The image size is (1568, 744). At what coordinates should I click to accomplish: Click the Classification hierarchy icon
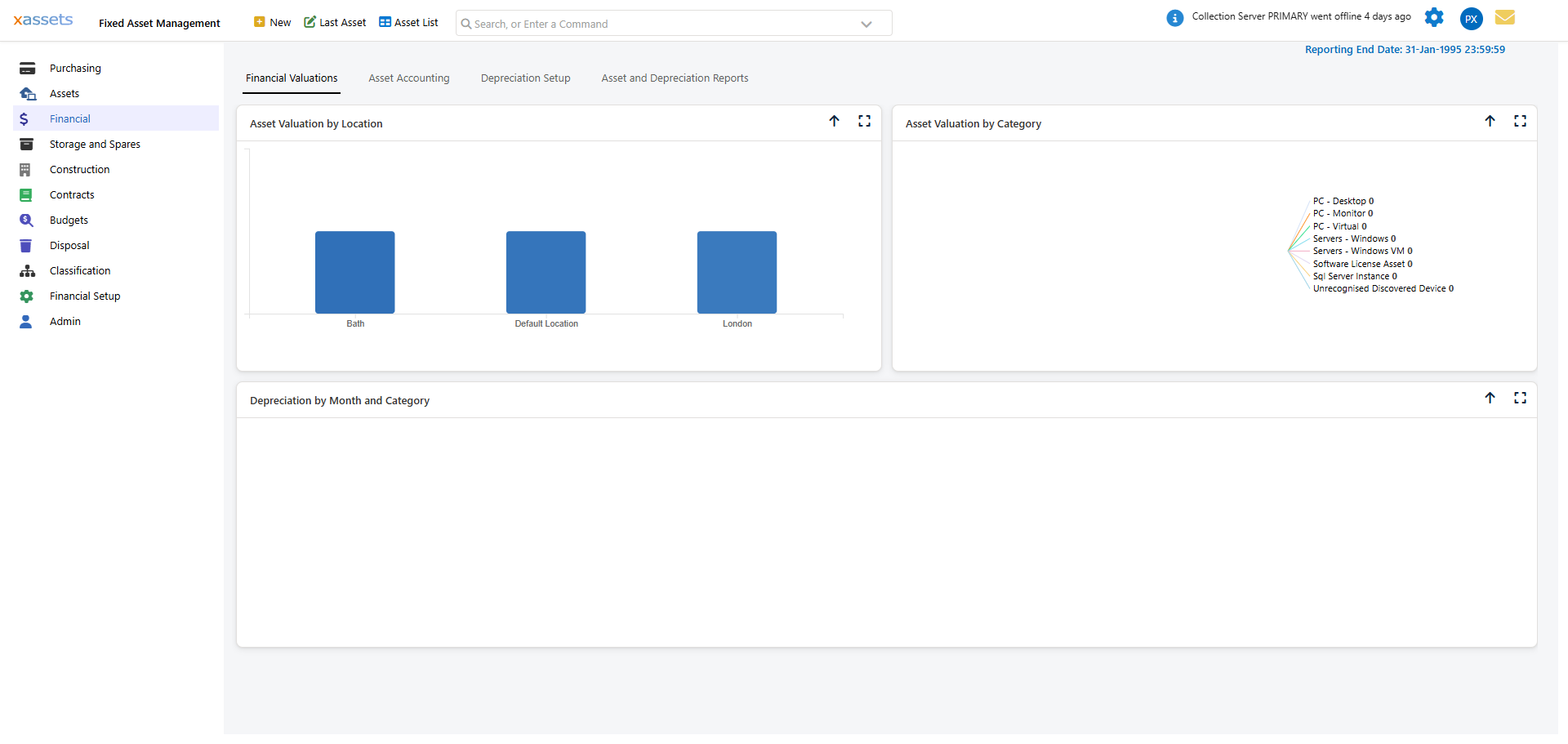point(27,270)
